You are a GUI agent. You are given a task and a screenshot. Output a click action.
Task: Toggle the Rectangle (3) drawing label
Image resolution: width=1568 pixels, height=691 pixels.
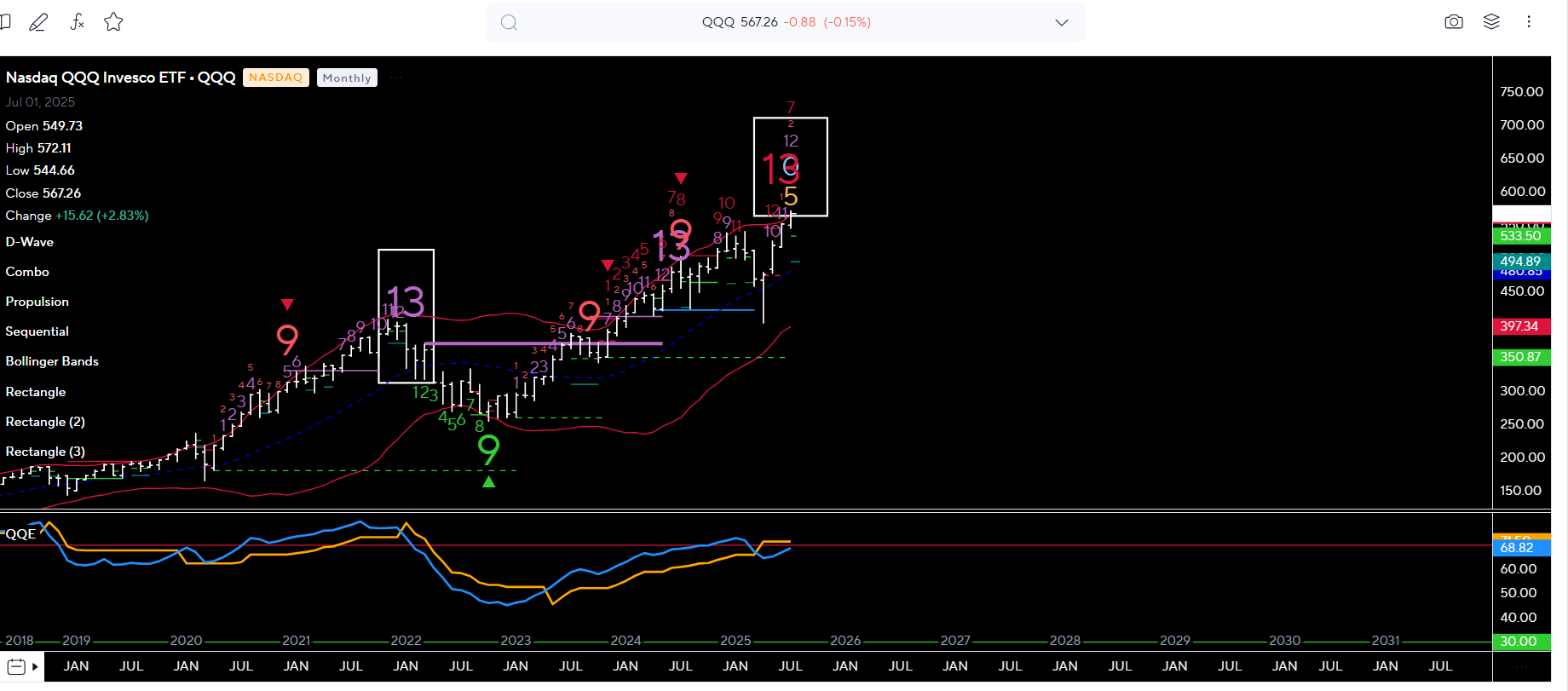45,452
